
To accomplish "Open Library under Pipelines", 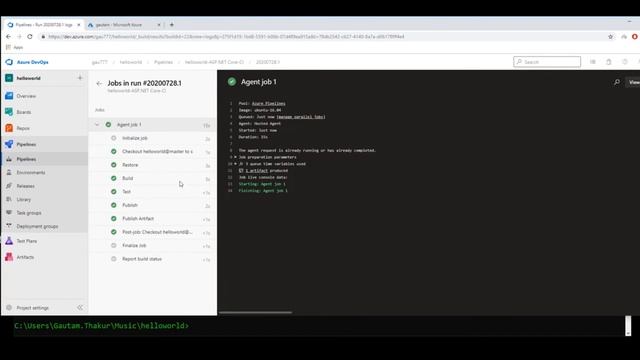I will tap(24, 200).
